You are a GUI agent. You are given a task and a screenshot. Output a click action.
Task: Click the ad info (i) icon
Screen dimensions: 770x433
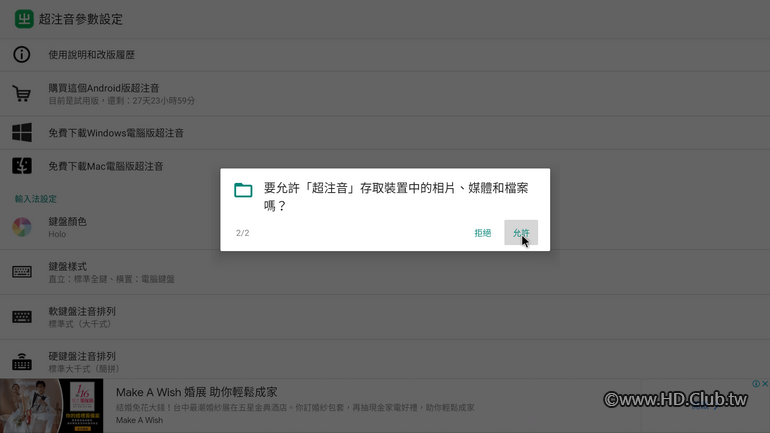point(756,383)
